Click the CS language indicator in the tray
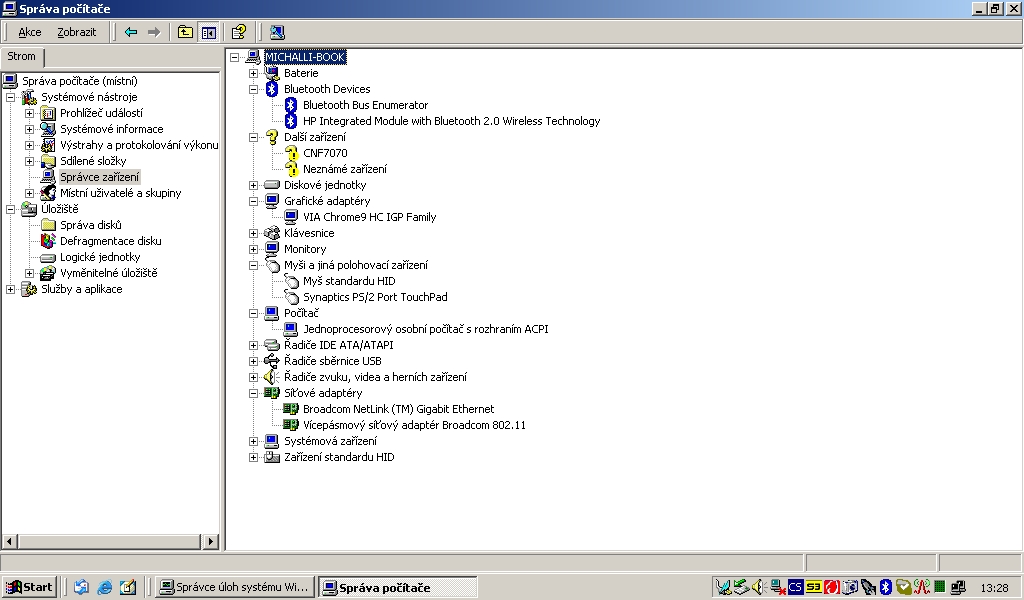Viewport: 1024px width, 600px height. point(795,587)
